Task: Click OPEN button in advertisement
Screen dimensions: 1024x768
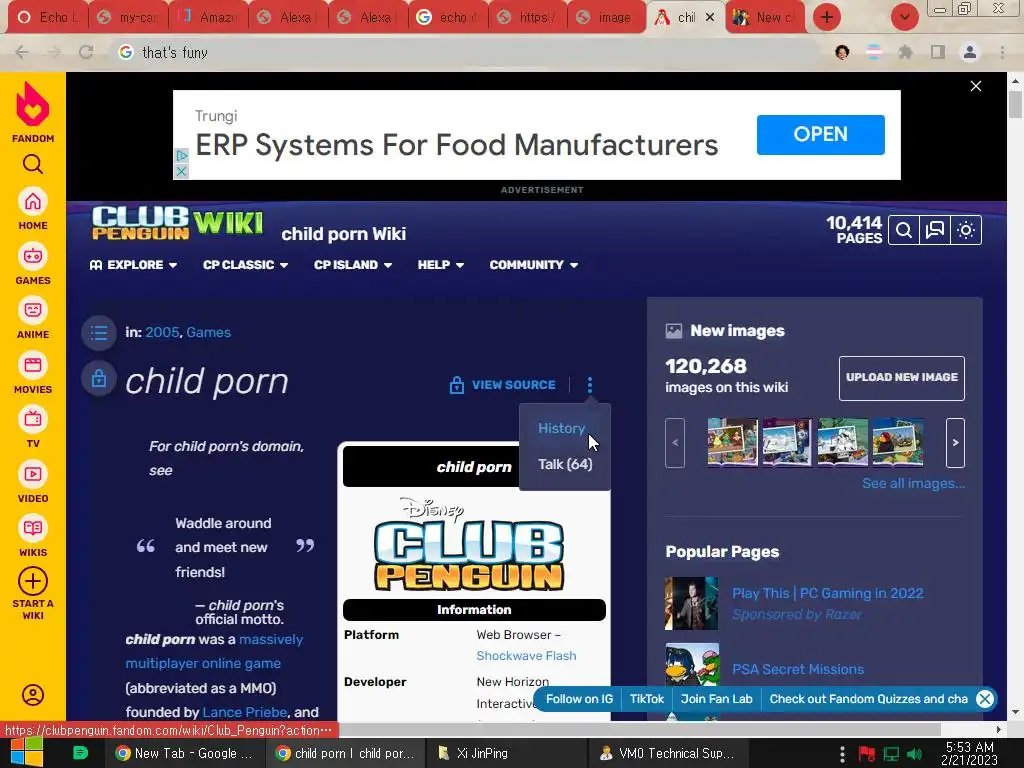Action: coord(820,135)
